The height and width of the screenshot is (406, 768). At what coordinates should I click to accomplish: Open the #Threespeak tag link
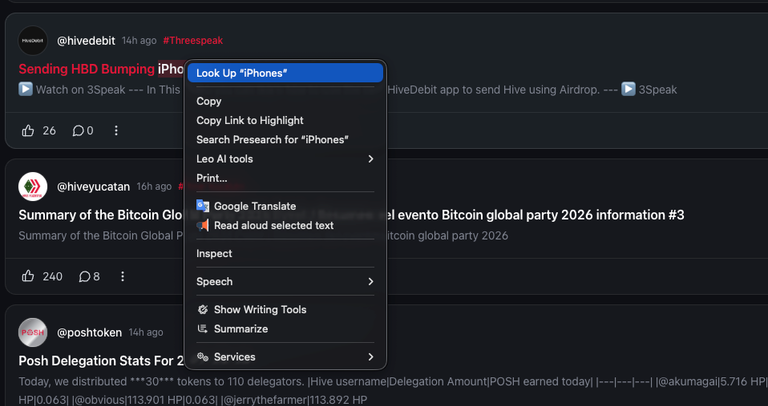pos(193,41)
